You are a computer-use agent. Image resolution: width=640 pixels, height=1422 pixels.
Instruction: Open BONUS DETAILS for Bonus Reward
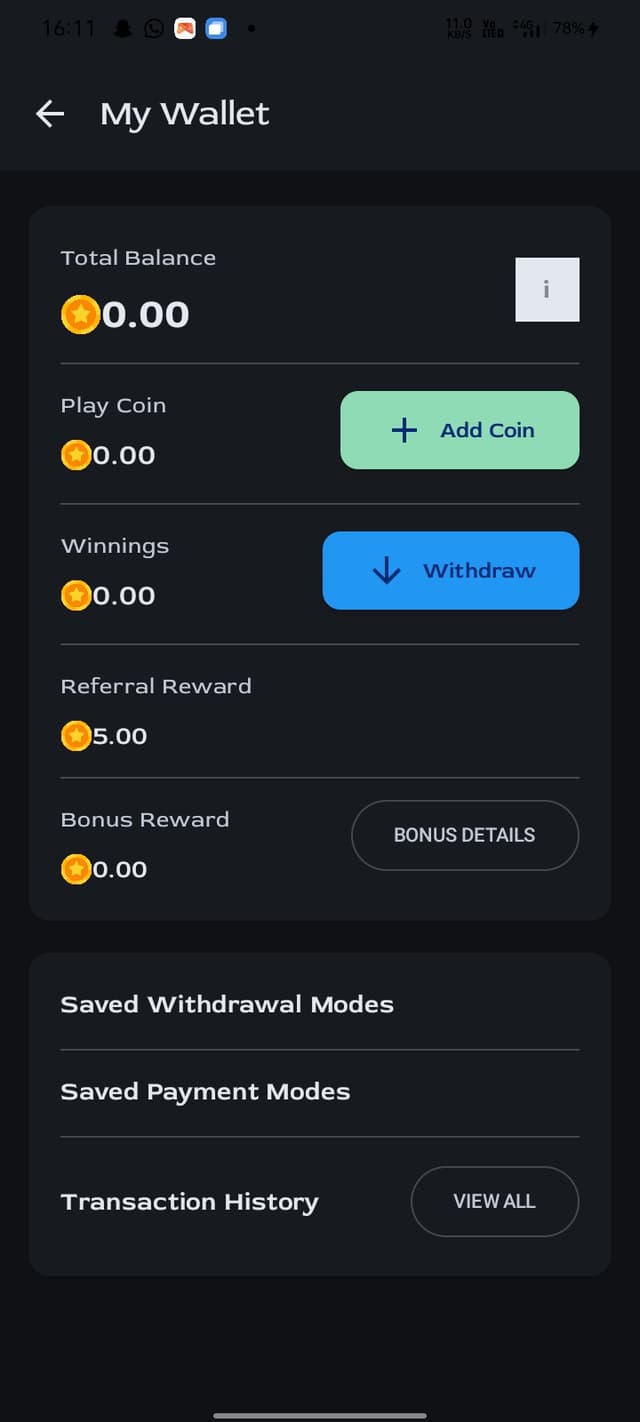coord(464,834)
